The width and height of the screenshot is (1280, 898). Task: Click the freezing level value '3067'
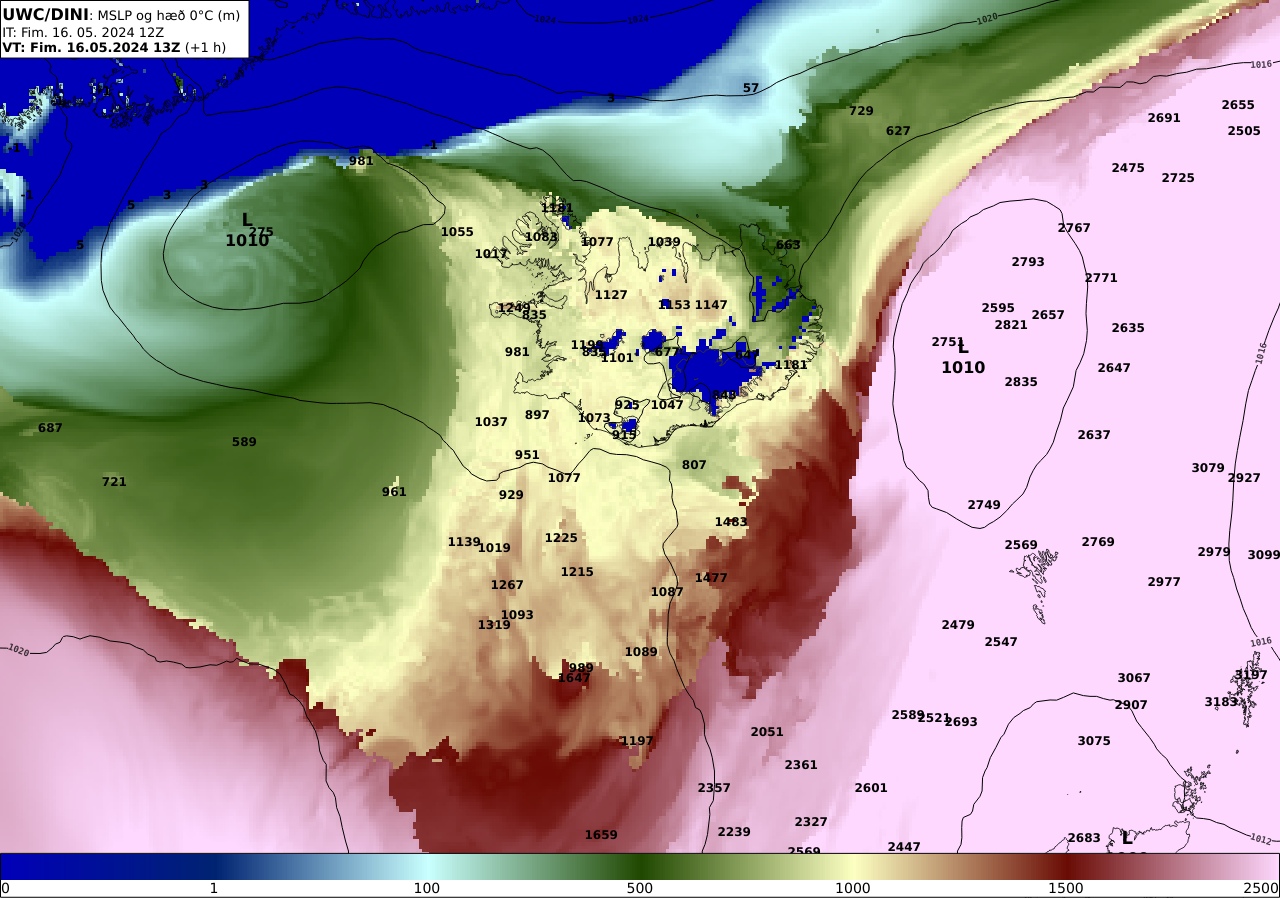coord(1134,678)
